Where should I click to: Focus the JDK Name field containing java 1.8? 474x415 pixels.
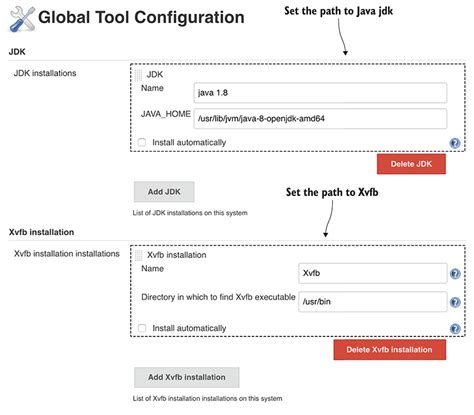tap(320, 93)
